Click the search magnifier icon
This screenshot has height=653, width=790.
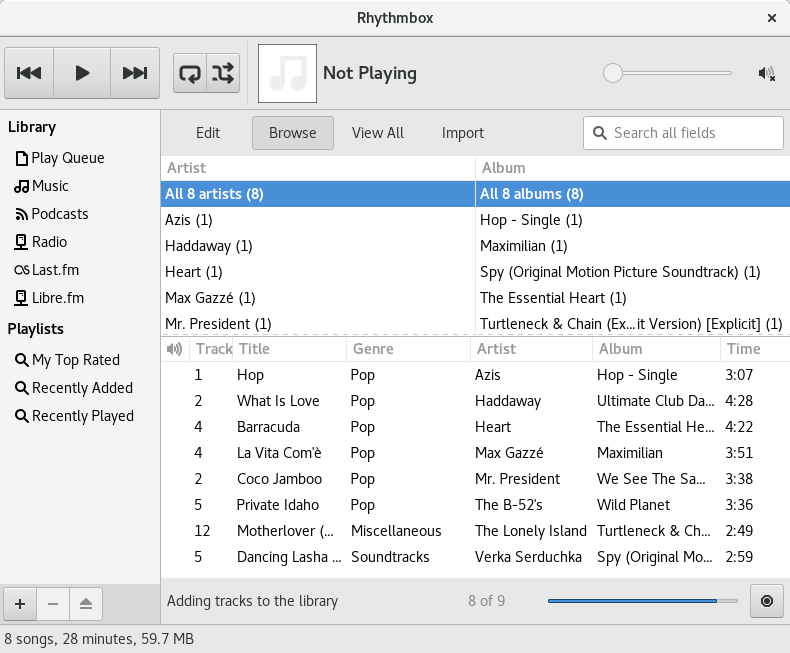[x=600, y=133]
